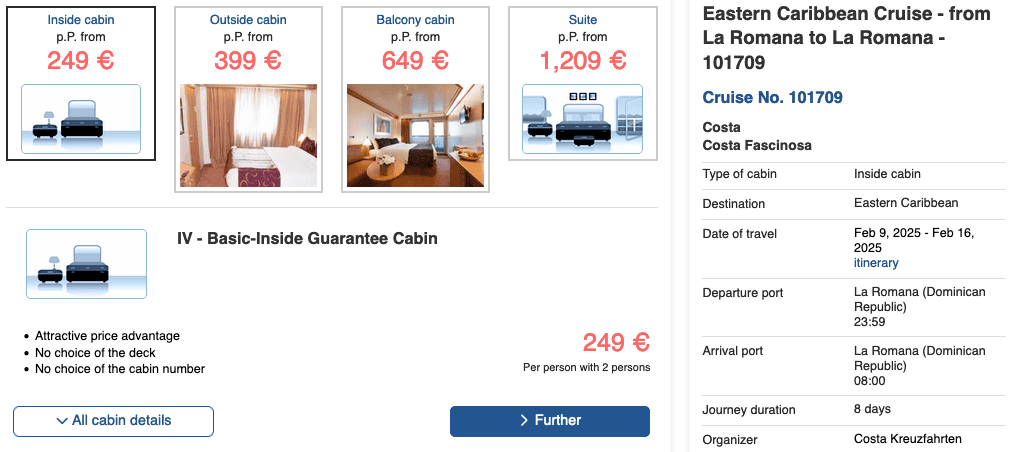
Task: Select the Inside cabin illustration icon
Action: click(x=81, y=118)
